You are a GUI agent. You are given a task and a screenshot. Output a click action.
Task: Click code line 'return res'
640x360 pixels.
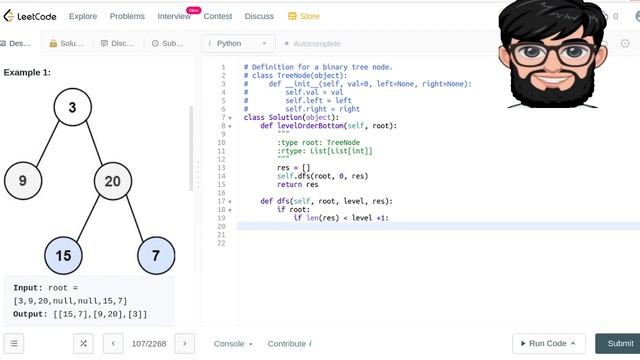coord(298,184)
